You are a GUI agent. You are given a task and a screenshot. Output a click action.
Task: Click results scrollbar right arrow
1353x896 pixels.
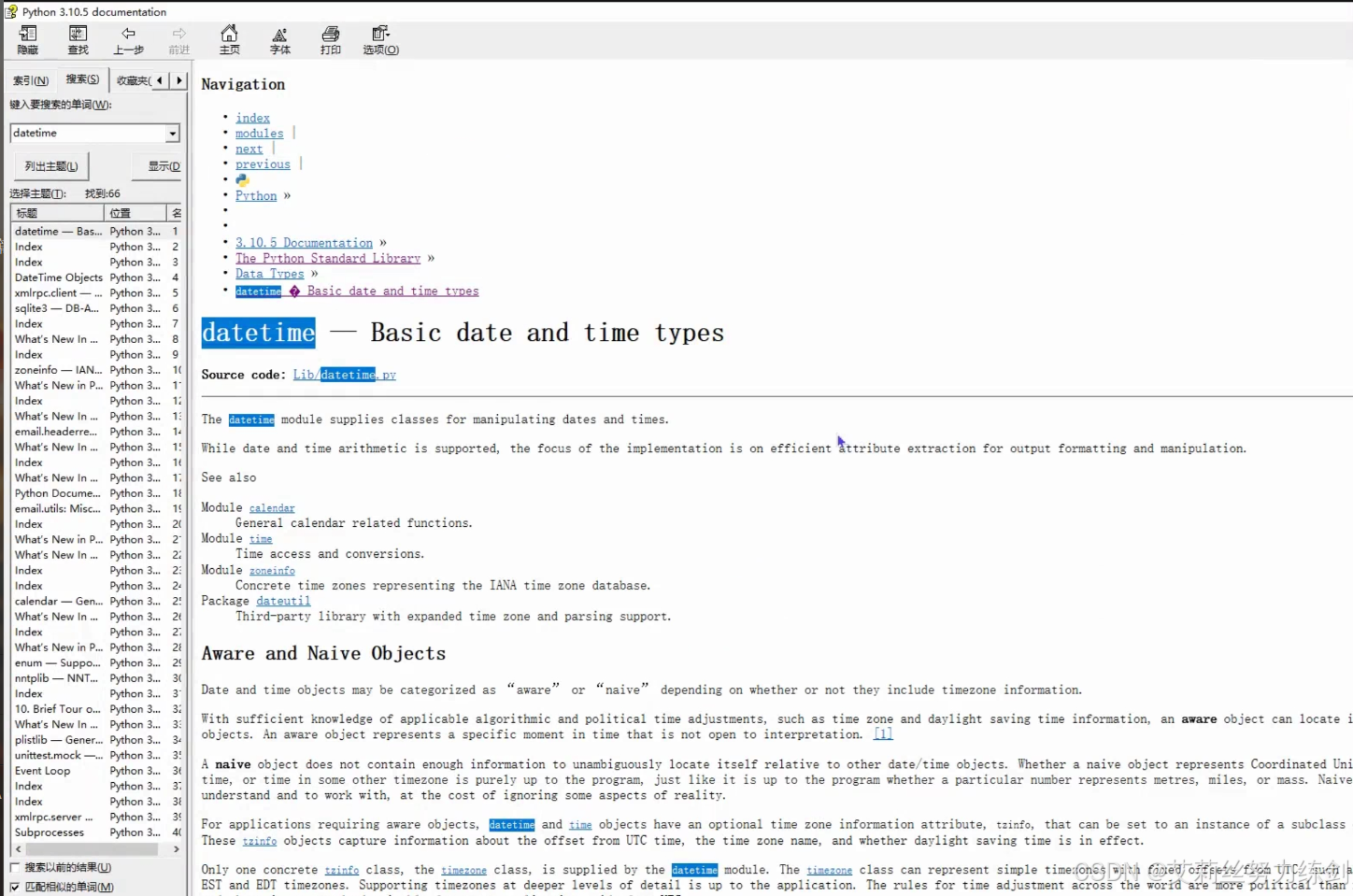(176, 849)
